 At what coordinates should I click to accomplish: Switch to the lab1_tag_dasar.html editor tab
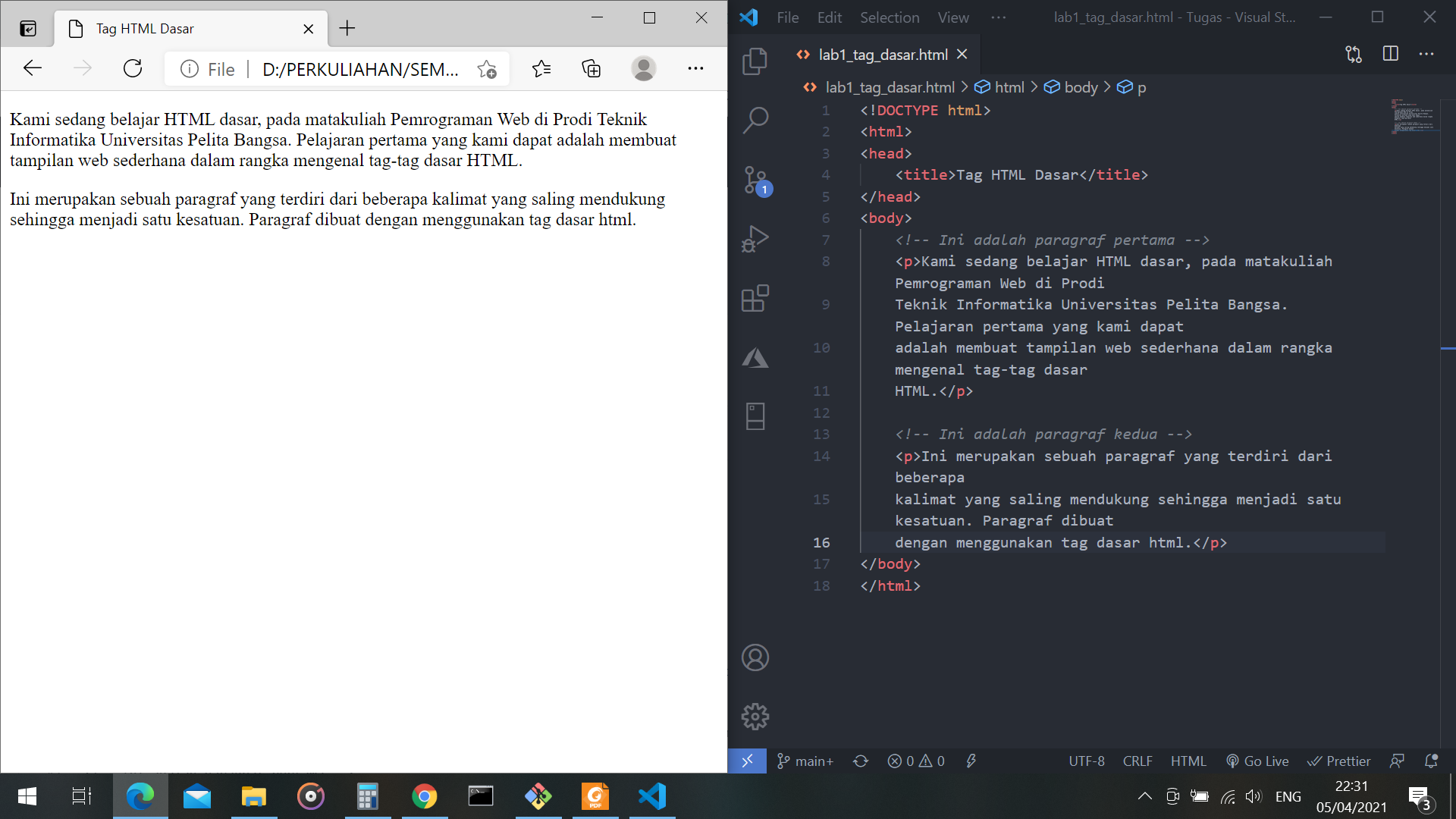point(882,54)
